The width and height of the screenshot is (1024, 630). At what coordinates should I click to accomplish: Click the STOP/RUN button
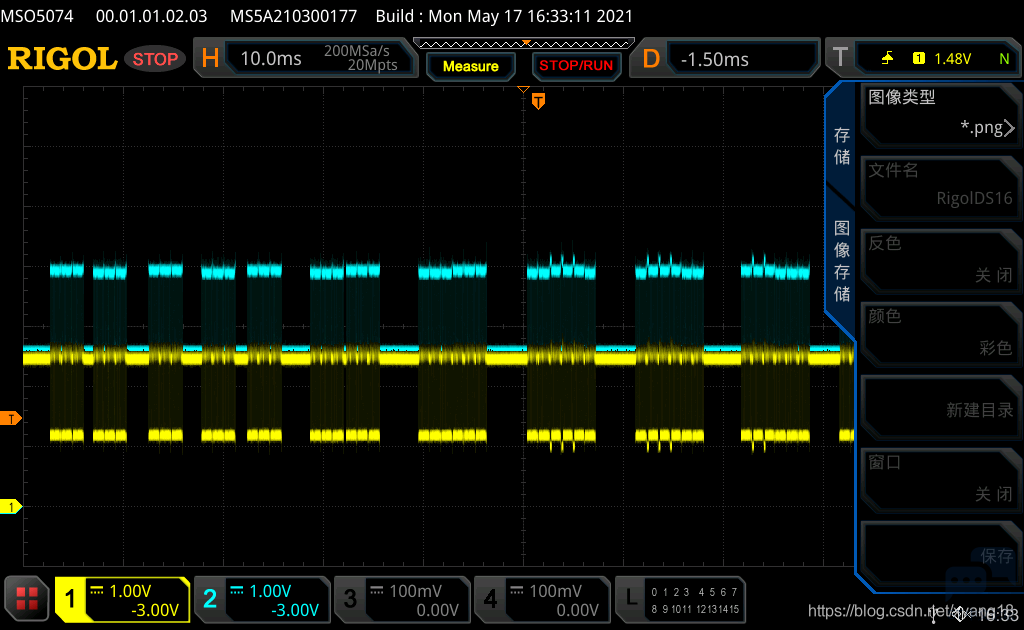576,66
